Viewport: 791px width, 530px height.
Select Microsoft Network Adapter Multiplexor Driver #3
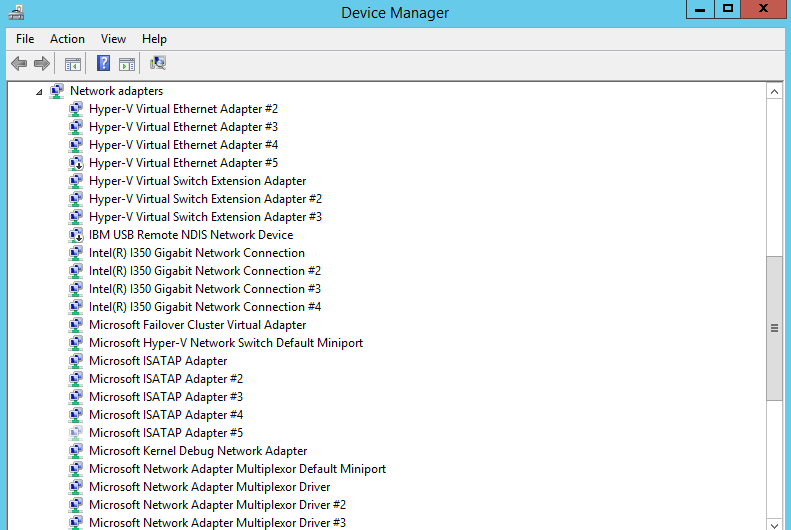pos(217,523)
